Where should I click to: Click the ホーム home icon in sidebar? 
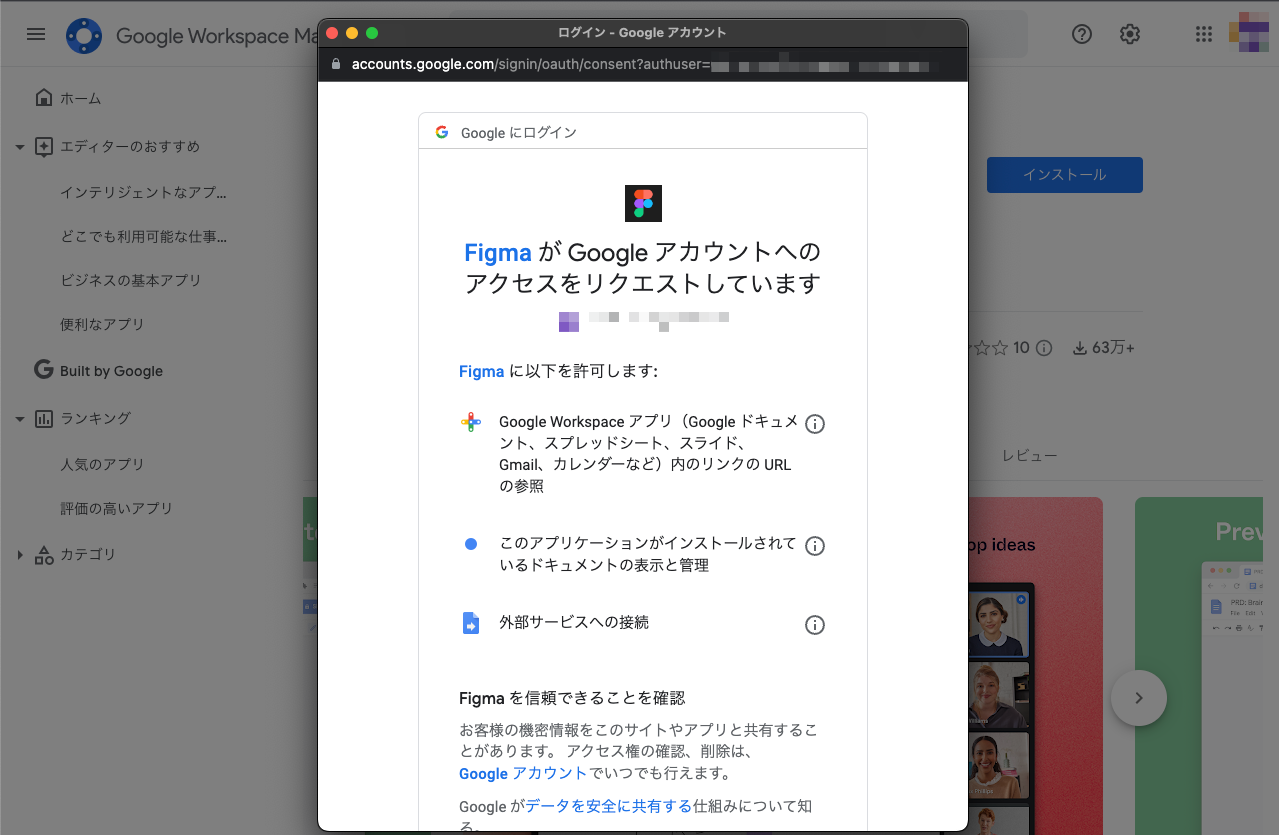(x=43, y=98)
